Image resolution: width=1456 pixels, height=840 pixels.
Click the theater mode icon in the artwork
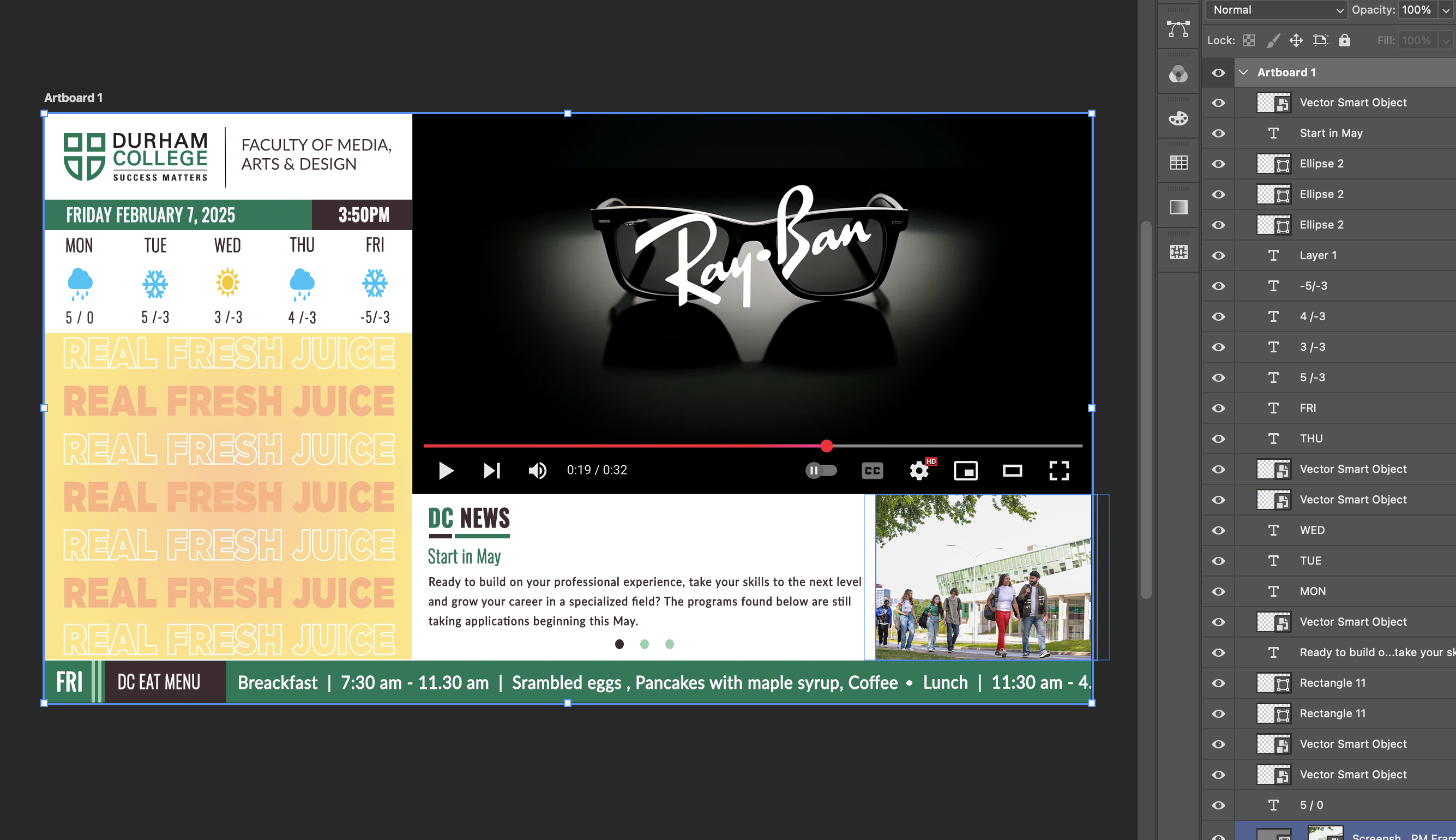[1013, 471]
